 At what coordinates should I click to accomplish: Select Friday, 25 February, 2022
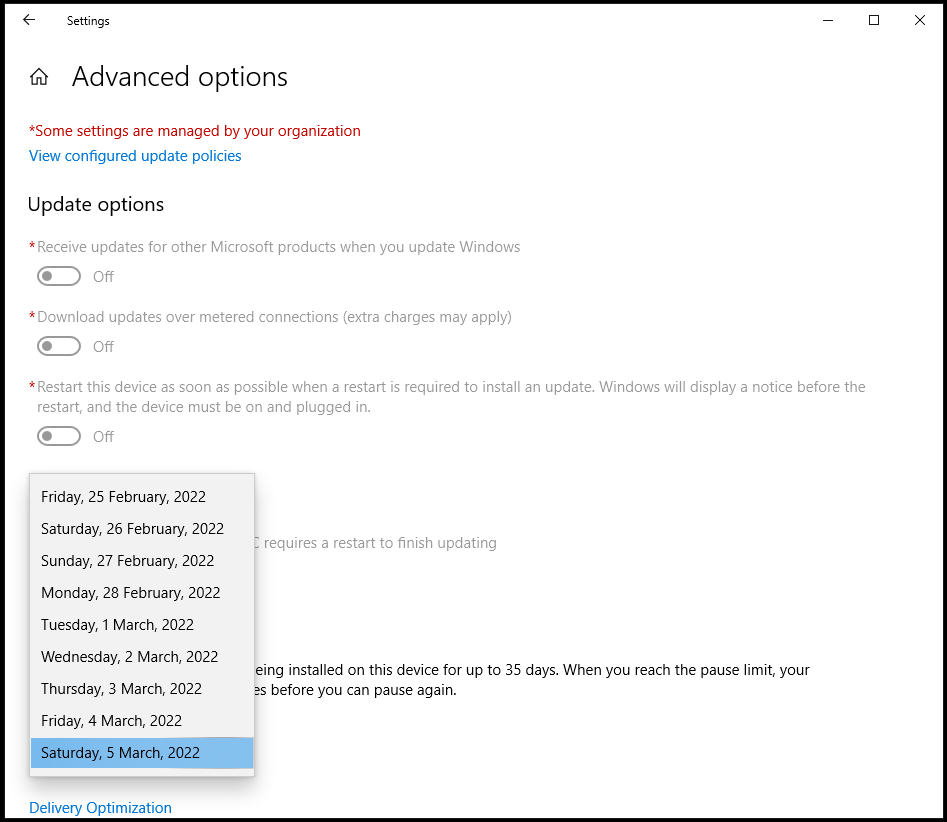click(x=123, y=497)
